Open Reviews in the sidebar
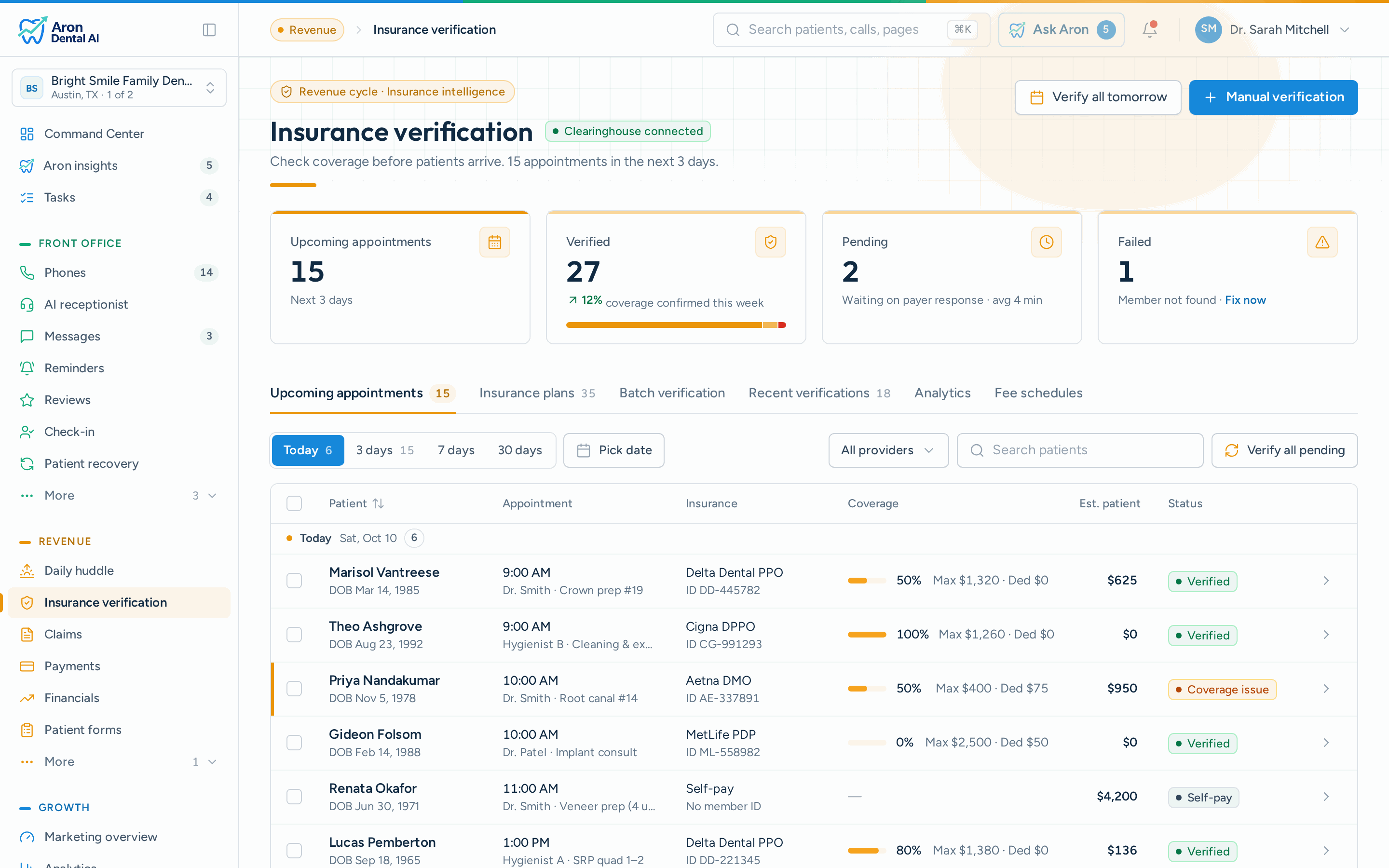This screenshot has height=868, width=1389. tap(120, 400)
